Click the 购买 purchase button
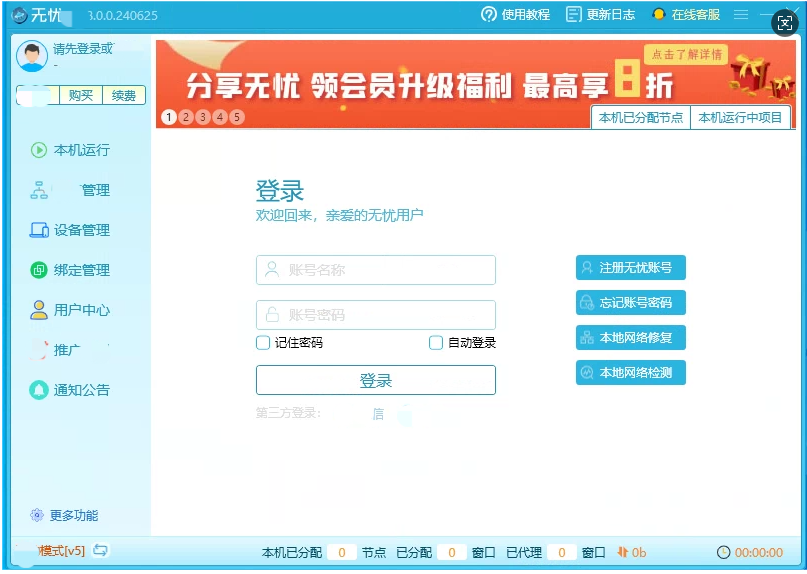807x574 pixels. pos(81,96)
